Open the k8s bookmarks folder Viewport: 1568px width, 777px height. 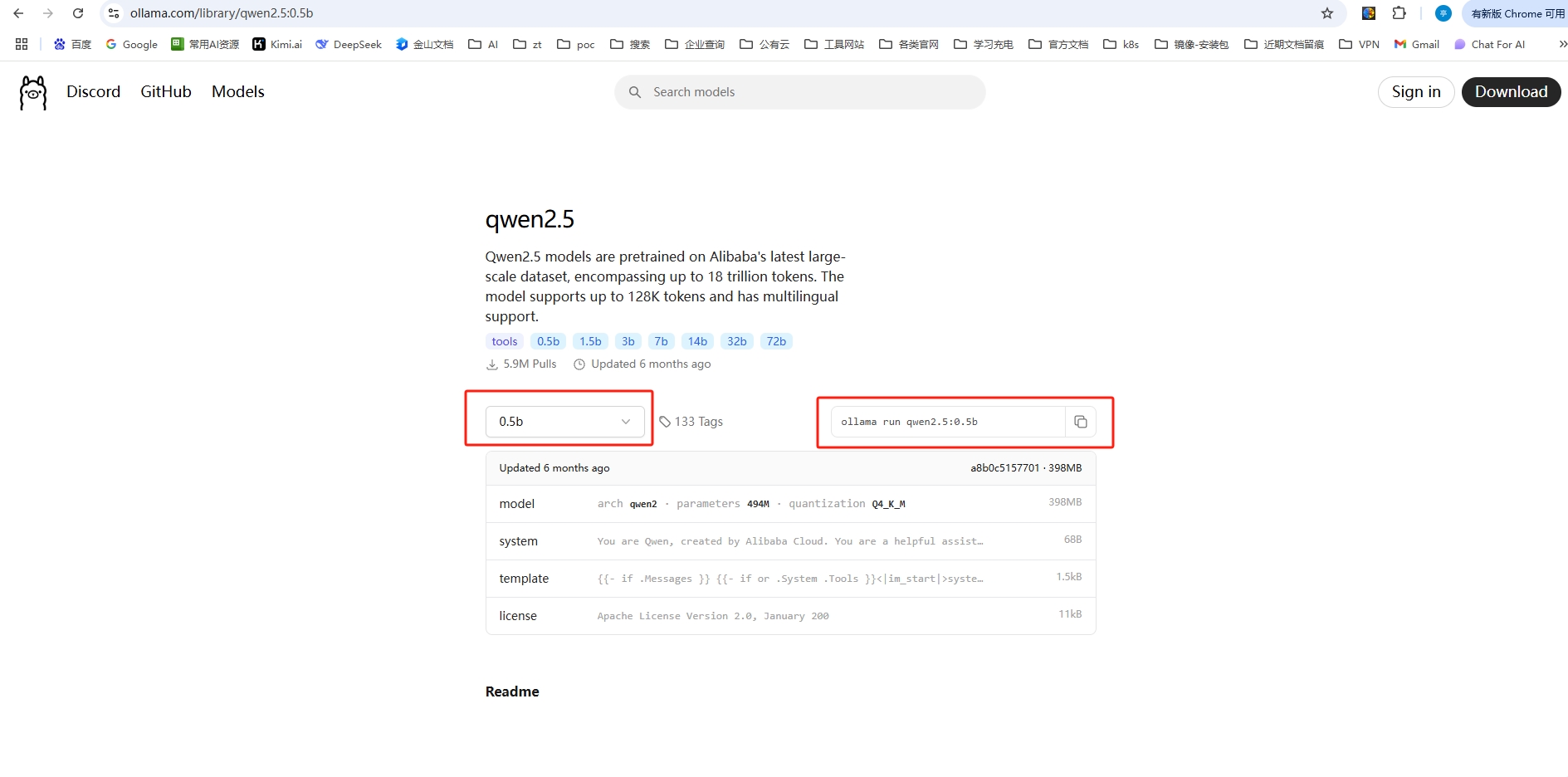(1121, 44)
